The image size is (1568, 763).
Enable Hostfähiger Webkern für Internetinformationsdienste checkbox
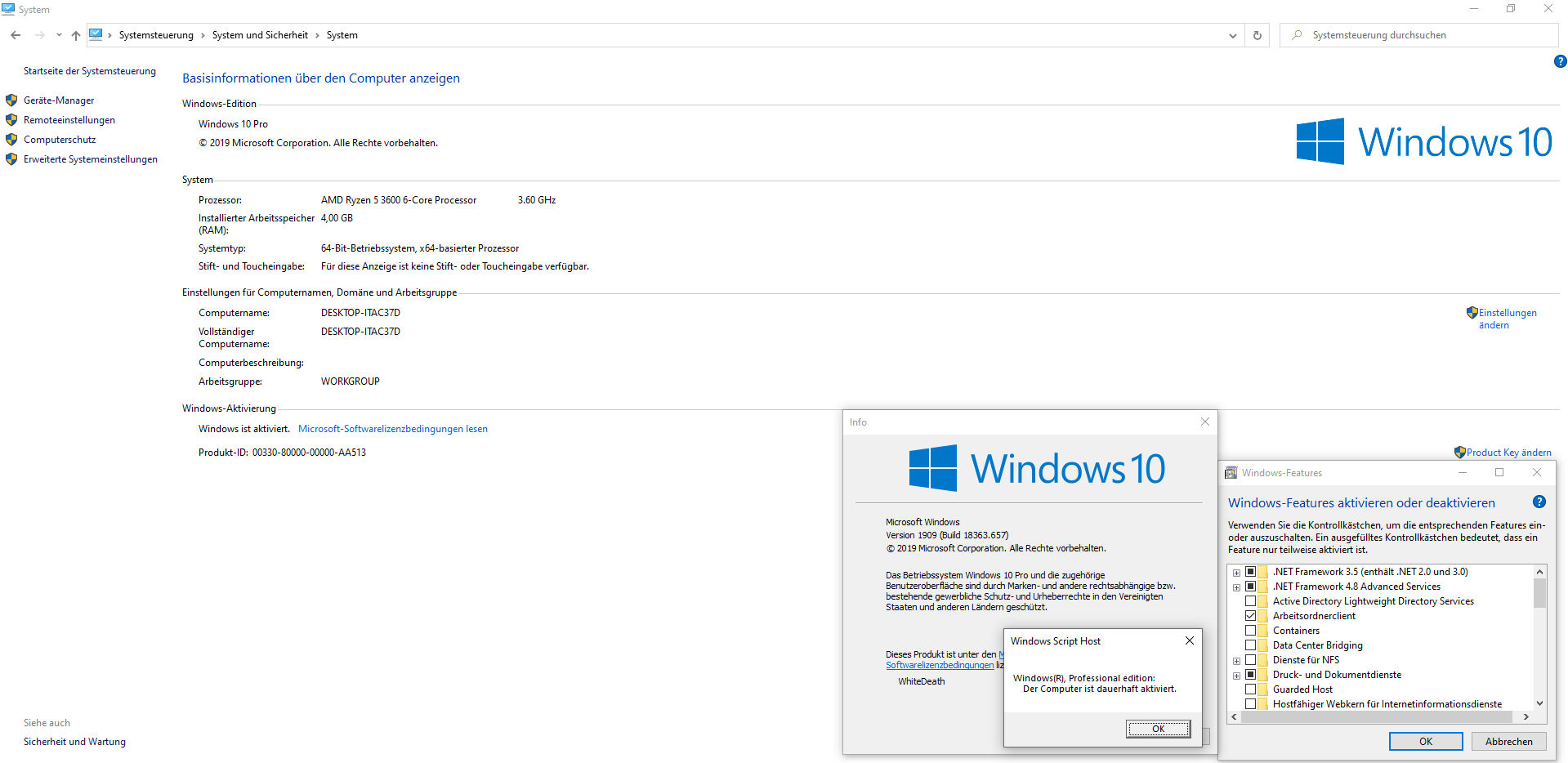(1250, 704)
